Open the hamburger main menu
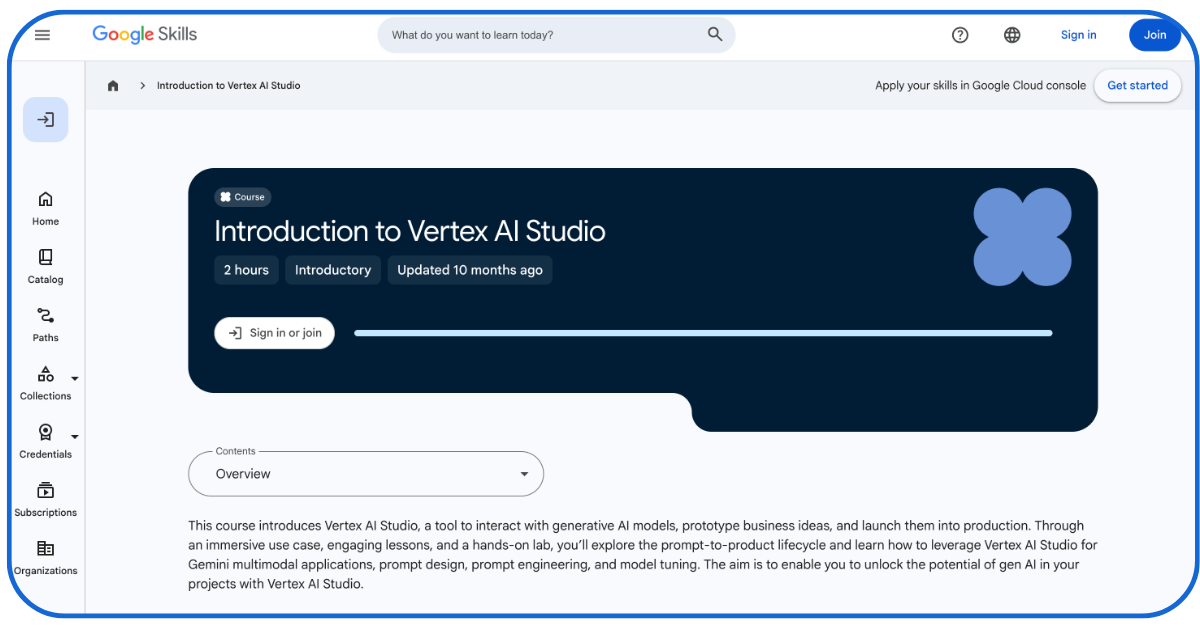Image resolution: width=1200 pixels, height=628 pixels. tap(42, 35)
